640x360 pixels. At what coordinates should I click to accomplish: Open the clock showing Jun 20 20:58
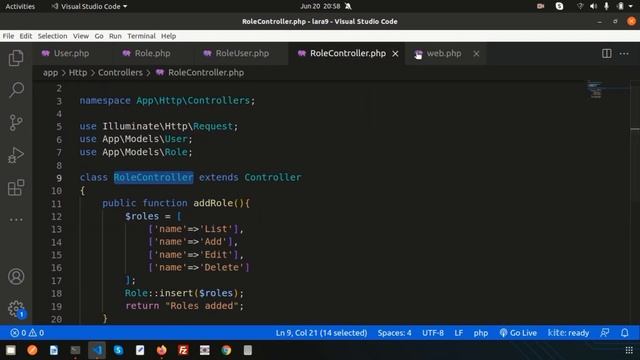point(320,6)
